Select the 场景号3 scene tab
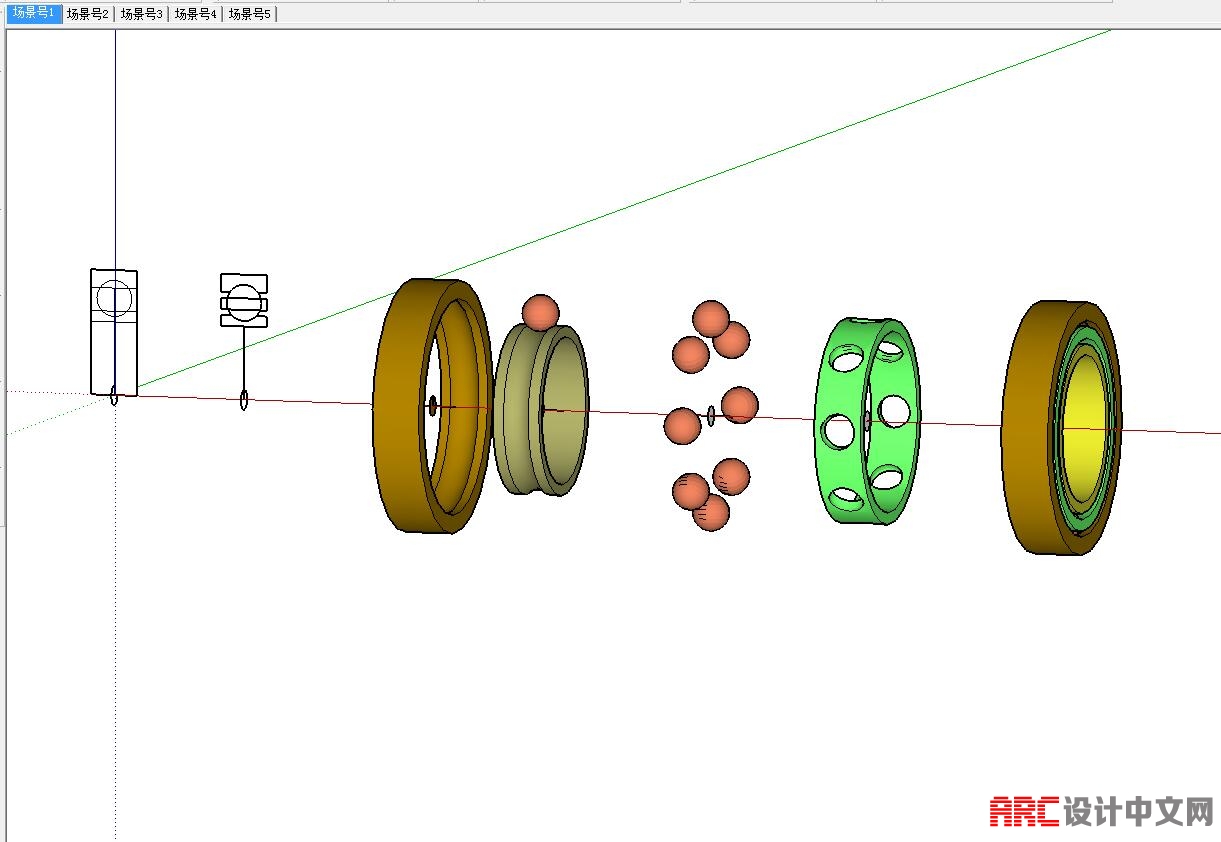Viewport: 1221px width, 842px height. click(x=142, y=14)
